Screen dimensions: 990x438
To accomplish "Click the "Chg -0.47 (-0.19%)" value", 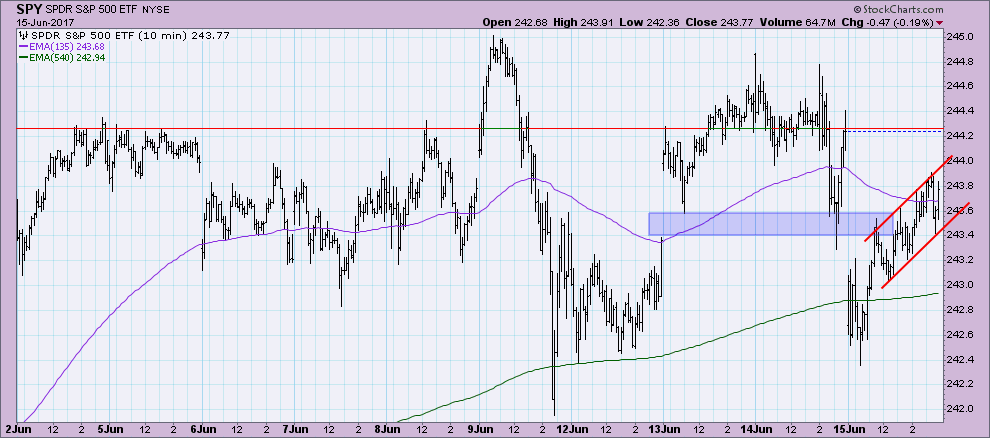I will click(x=888, y=23).
